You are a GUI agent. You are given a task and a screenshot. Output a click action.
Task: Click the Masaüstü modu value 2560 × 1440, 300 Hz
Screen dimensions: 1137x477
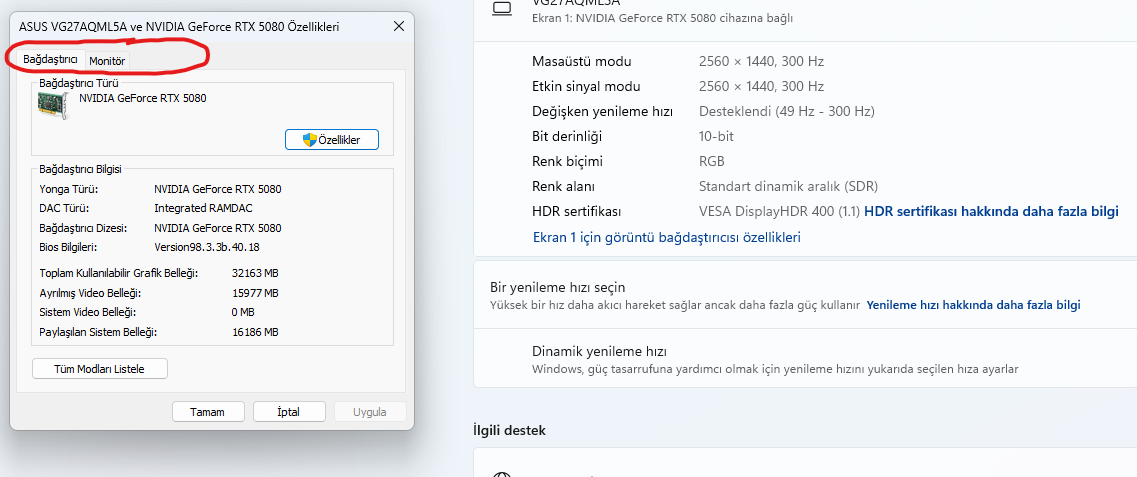pyautogui.click(x=761, y=61)
